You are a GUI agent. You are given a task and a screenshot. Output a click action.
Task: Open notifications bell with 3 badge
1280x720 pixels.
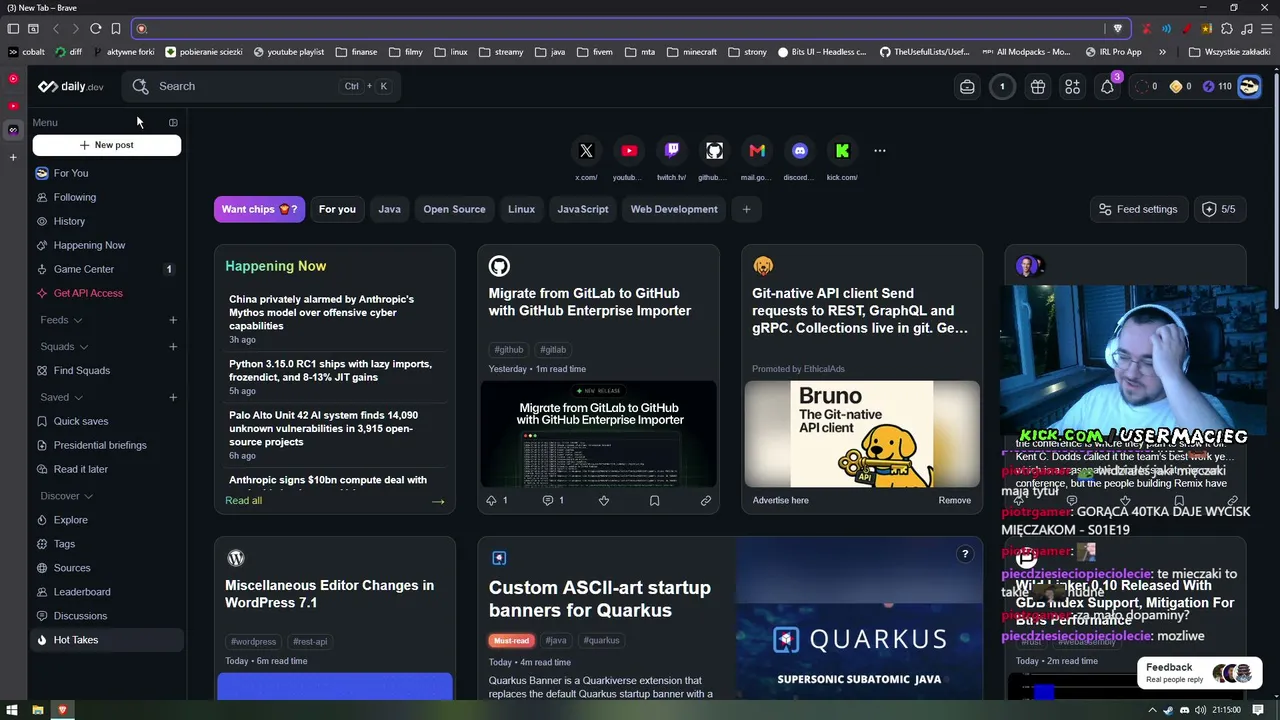pyautogui.click(x=1107, y=87)
